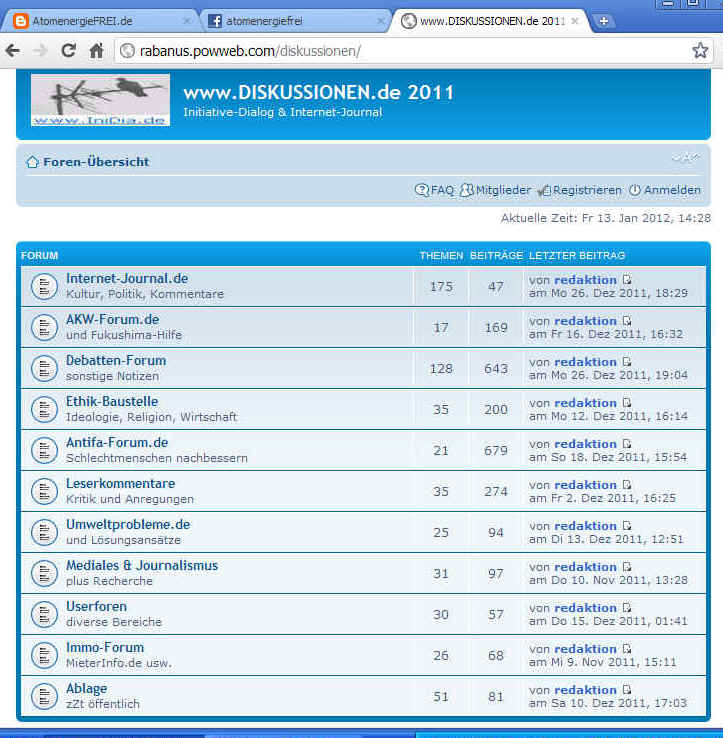Viewport: 723px width, 738px height.
Task: Close the atomenergiefrei Facebook tab
Action: pos(380,21)
